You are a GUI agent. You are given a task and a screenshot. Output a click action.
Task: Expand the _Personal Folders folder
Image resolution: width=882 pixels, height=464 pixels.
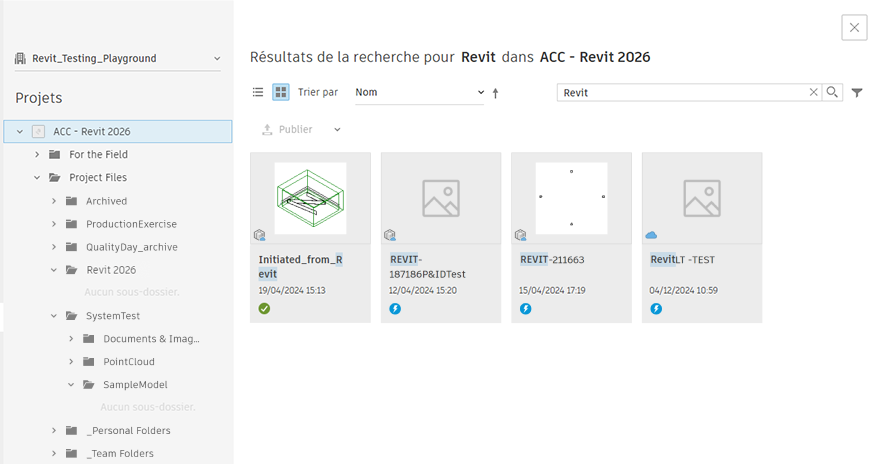coord(54,431)
